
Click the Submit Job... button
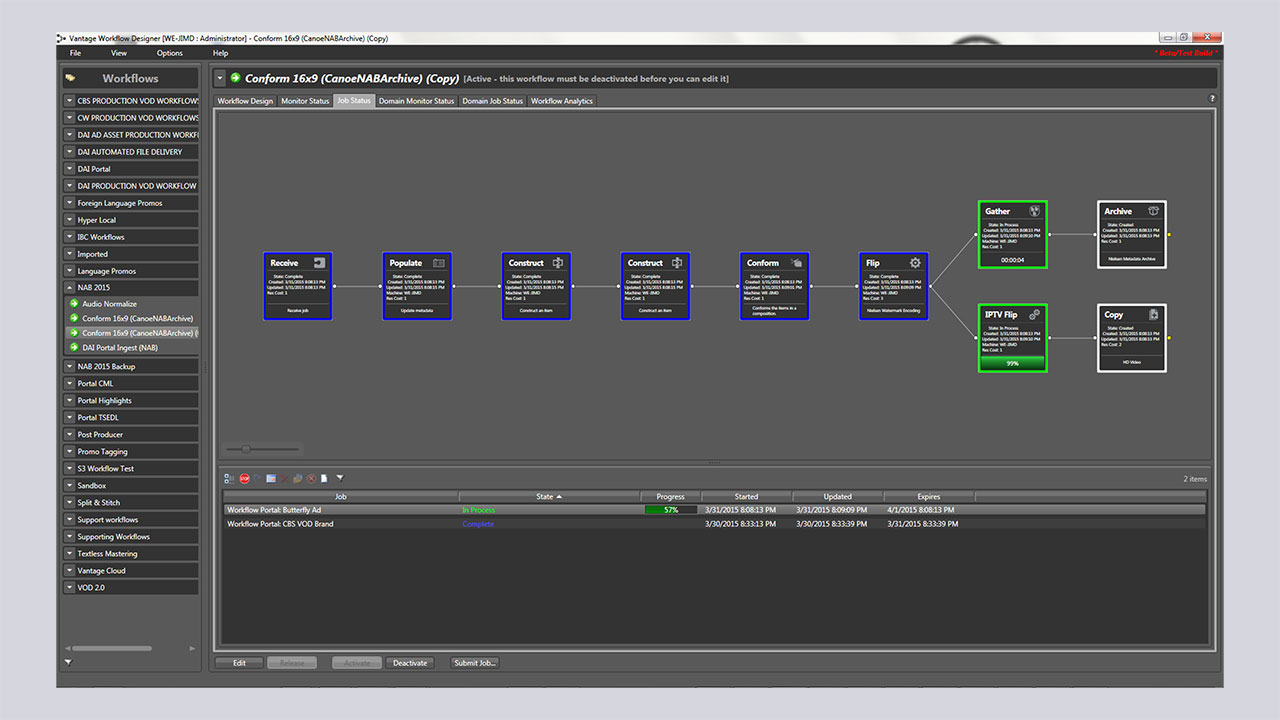click(x=474, y=663)
